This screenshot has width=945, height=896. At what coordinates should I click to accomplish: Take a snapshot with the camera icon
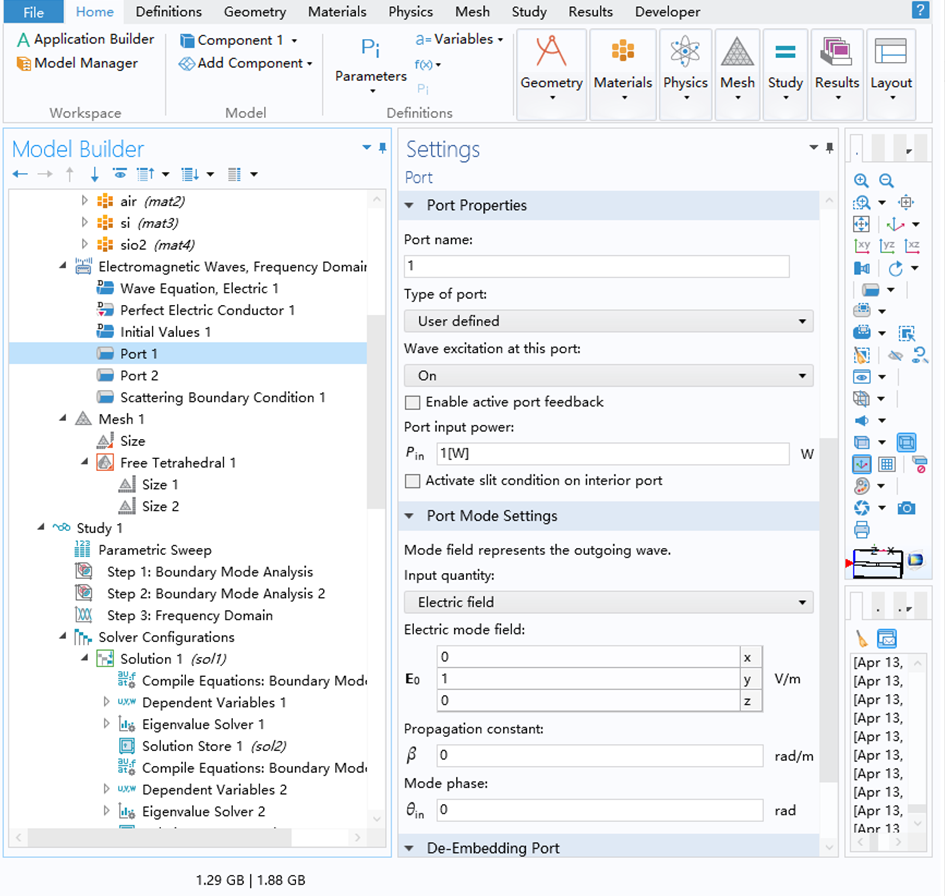pos(906,508)
